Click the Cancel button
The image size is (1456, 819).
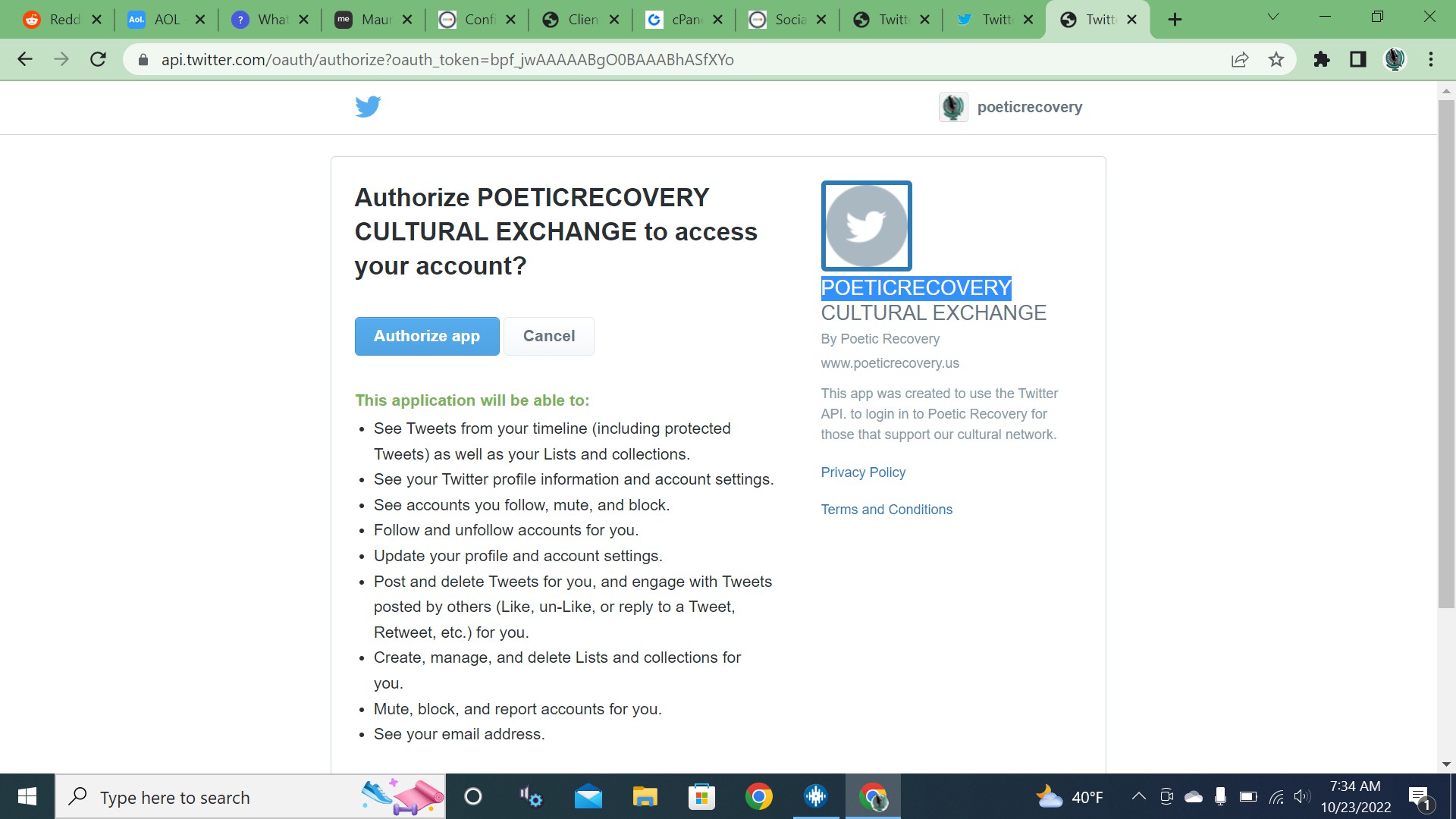(549, 336)
